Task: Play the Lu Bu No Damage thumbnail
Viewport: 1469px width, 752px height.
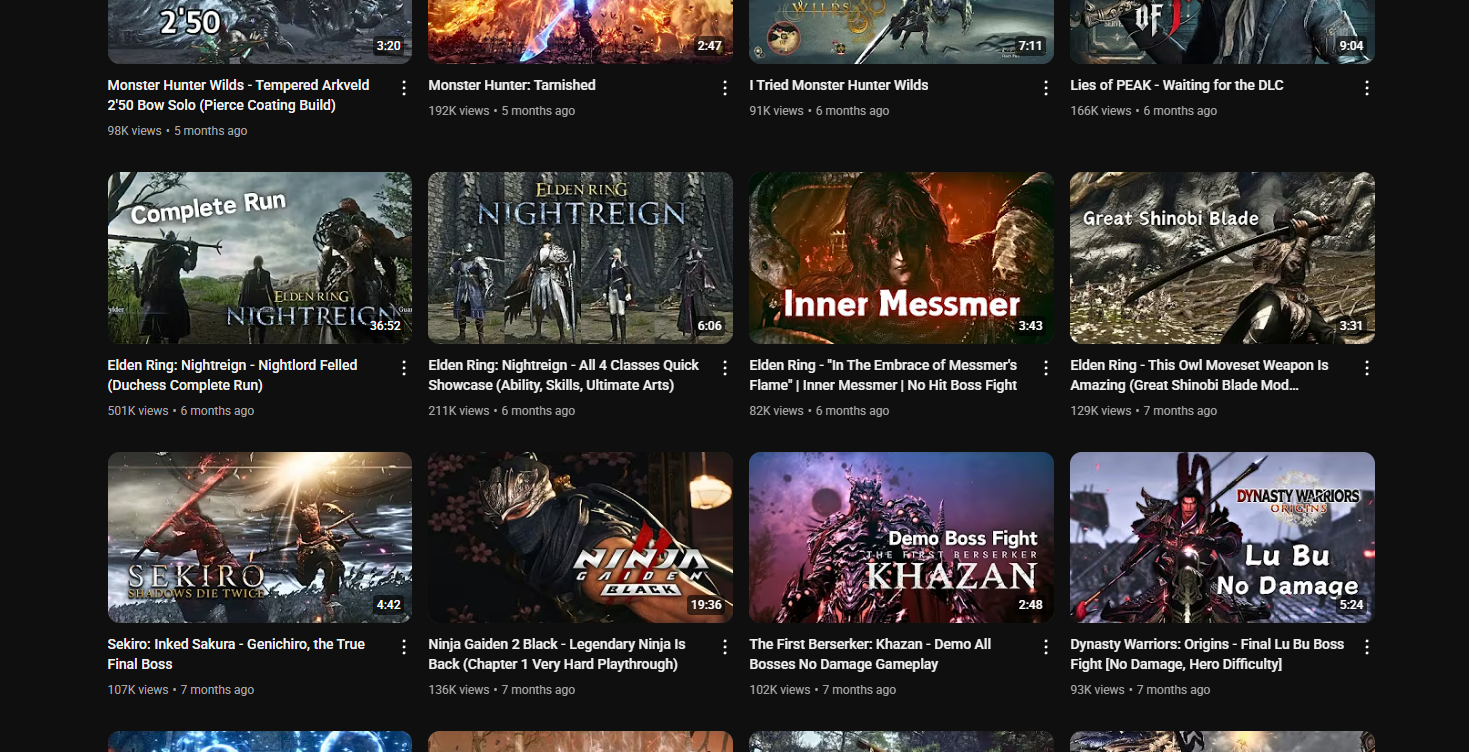Action: coord(1222,537)
